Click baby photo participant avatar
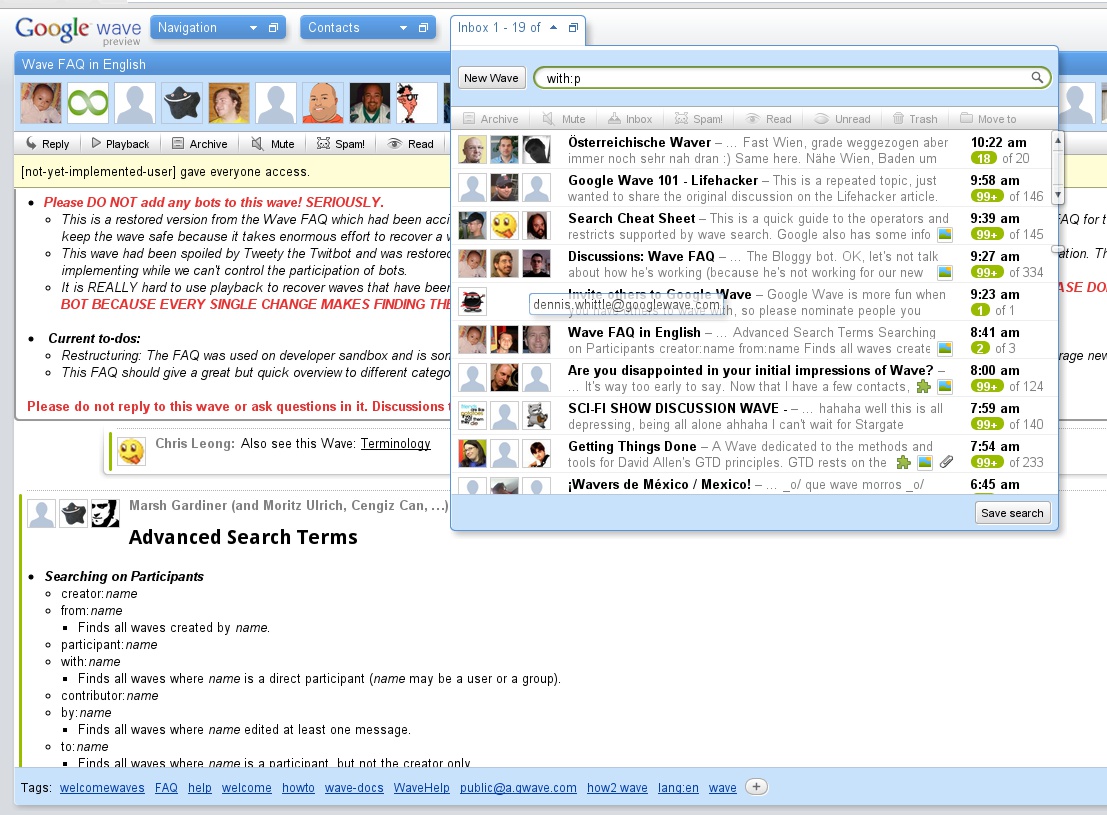 click(41, 103)
